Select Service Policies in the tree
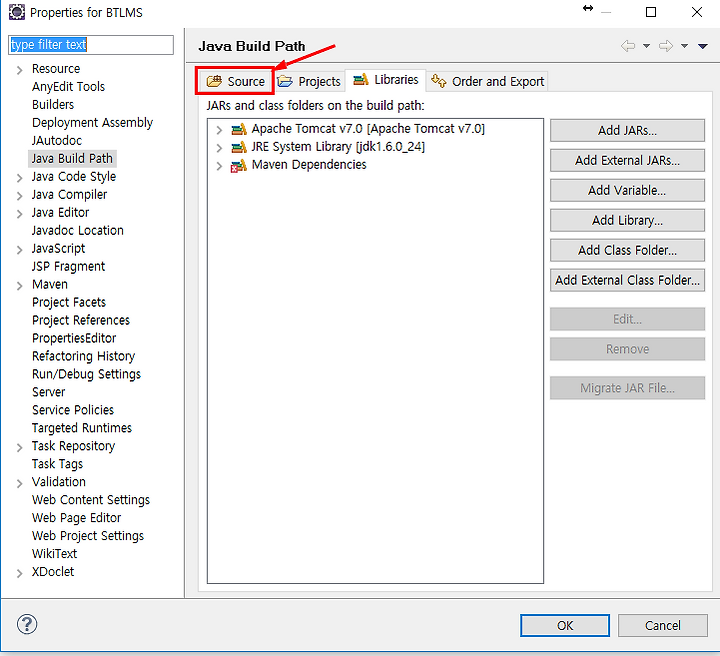This screenshot has height=656, width=720. 73,410
